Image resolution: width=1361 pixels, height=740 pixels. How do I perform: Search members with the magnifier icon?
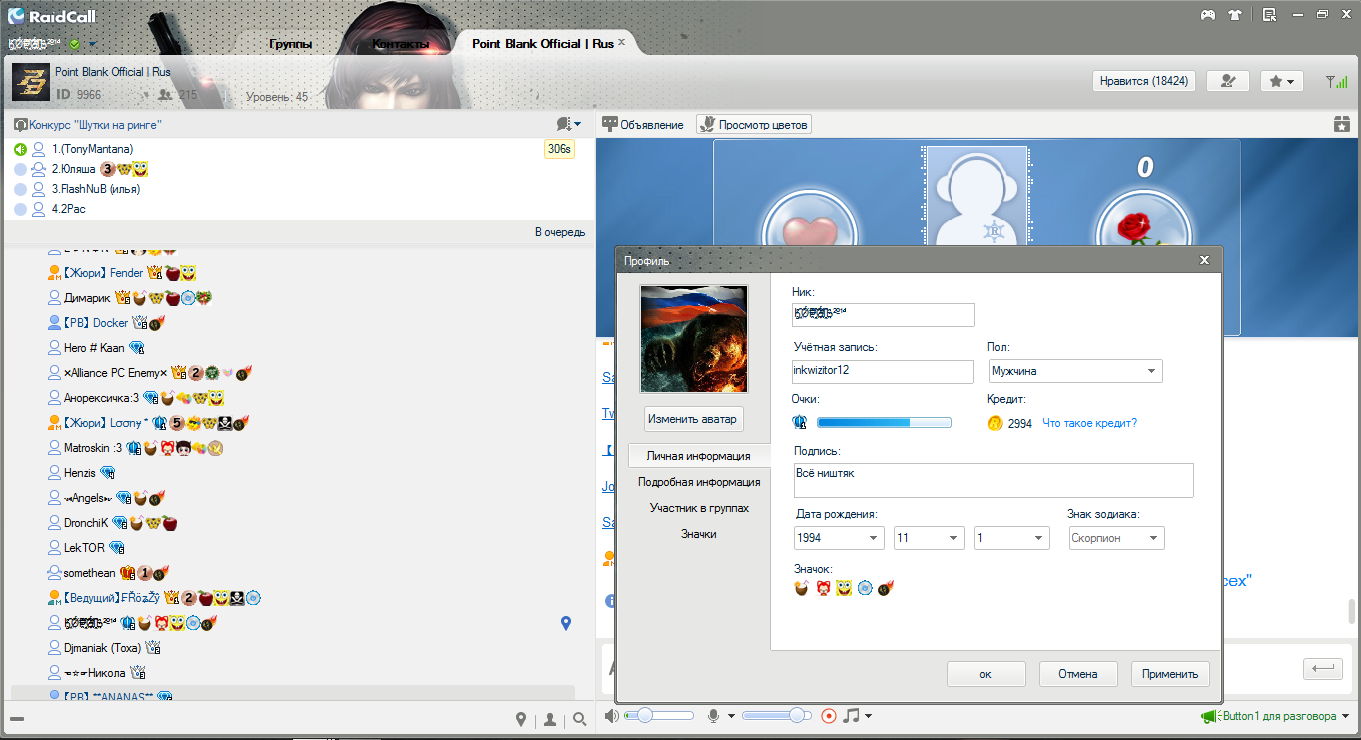click(580, 719)
